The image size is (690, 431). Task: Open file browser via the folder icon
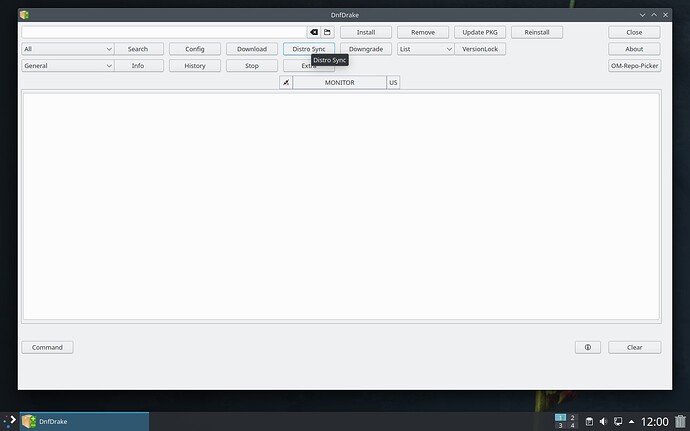point(327,32)
